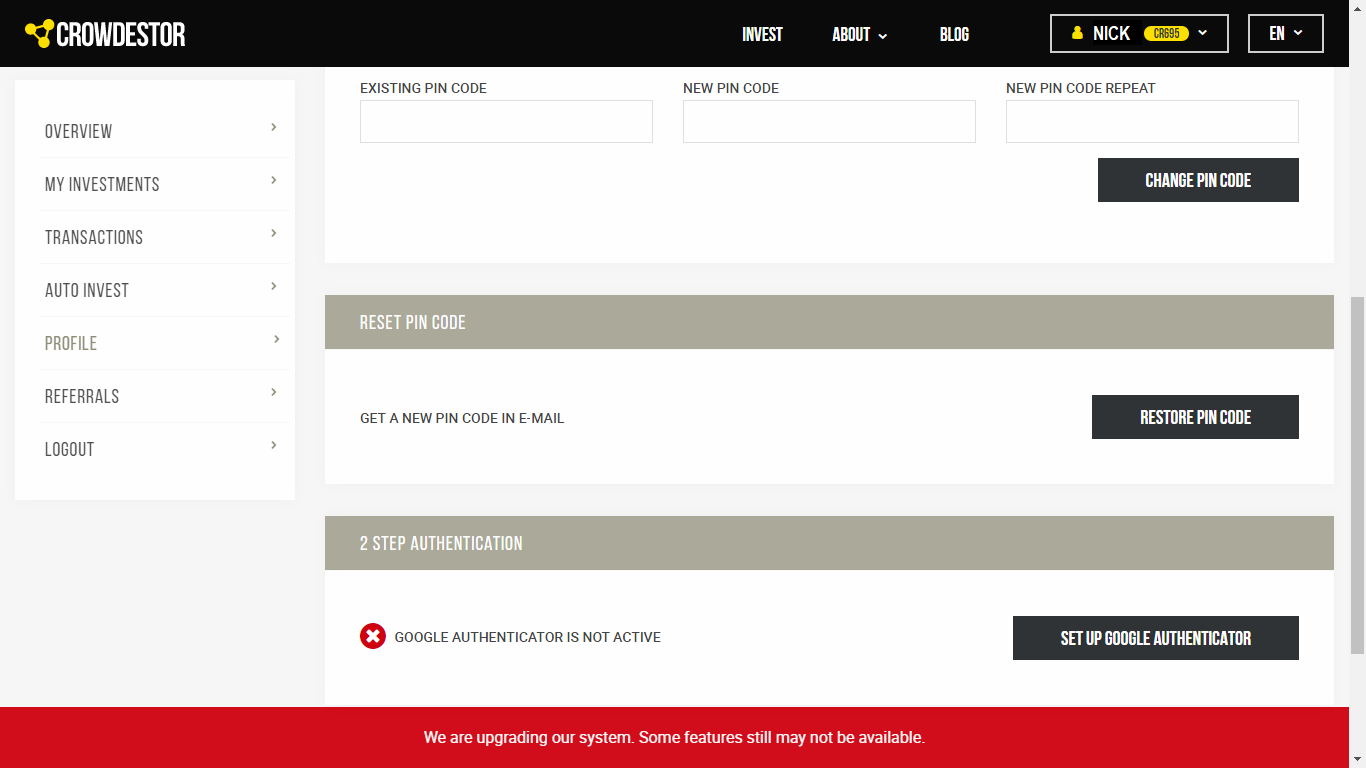Expand the About menu
1366x768 pixels.
[x=859, y=34]
